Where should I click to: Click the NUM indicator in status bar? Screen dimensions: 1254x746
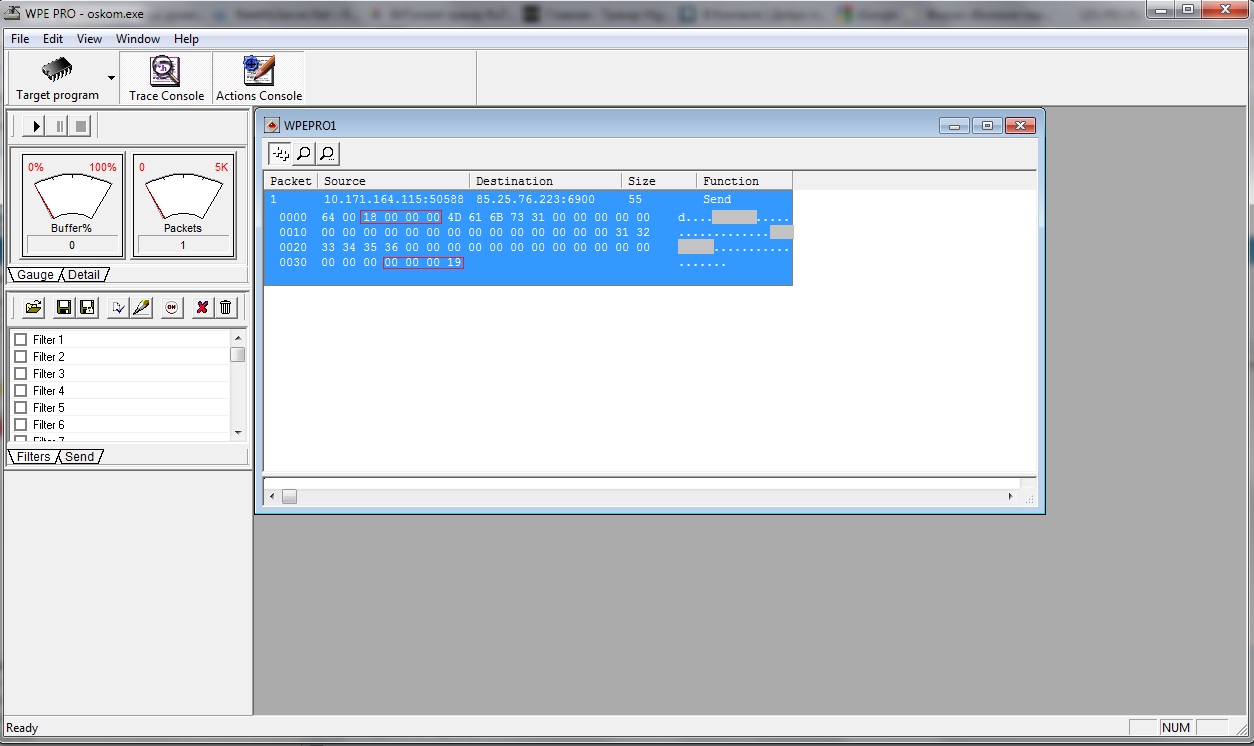[1176, 728]
